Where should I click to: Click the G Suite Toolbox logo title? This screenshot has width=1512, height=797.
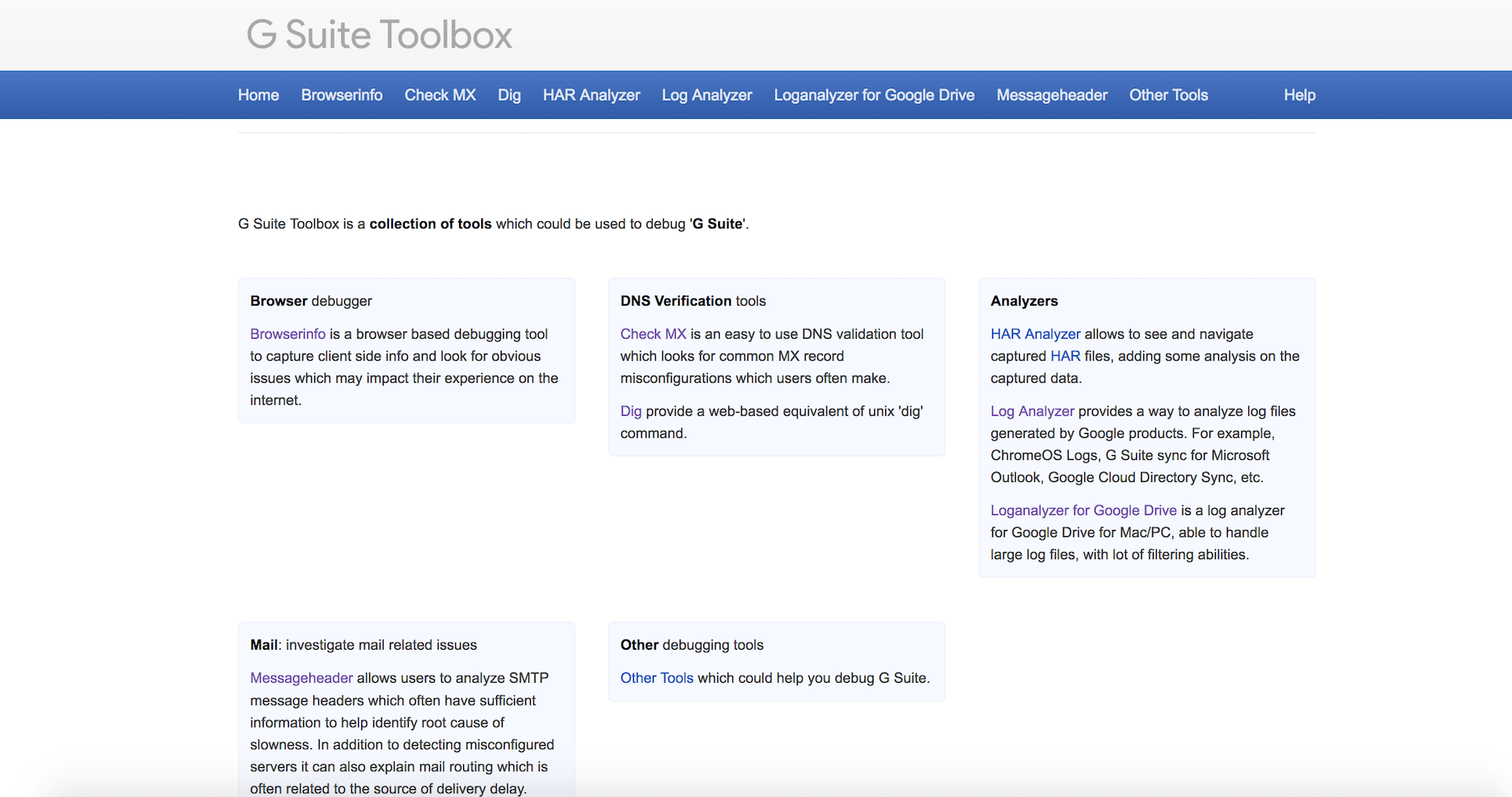pyautogui.click(x=379, y=35)
